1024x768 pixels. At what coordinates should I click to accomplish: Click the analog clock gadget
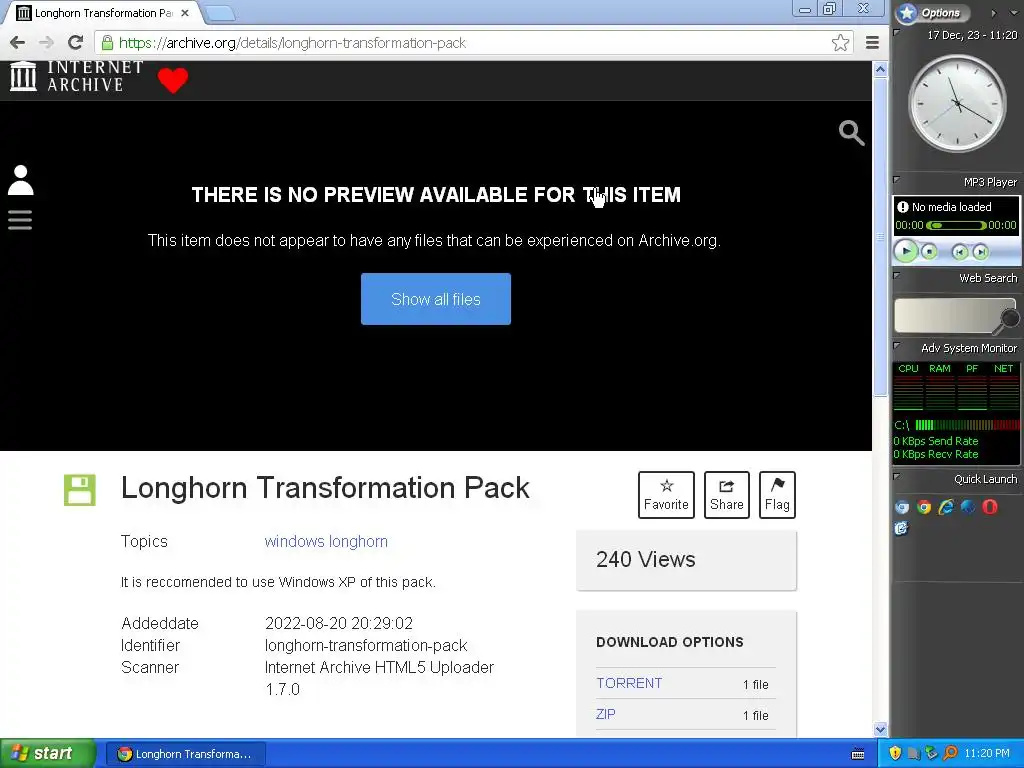click(957, 103)
